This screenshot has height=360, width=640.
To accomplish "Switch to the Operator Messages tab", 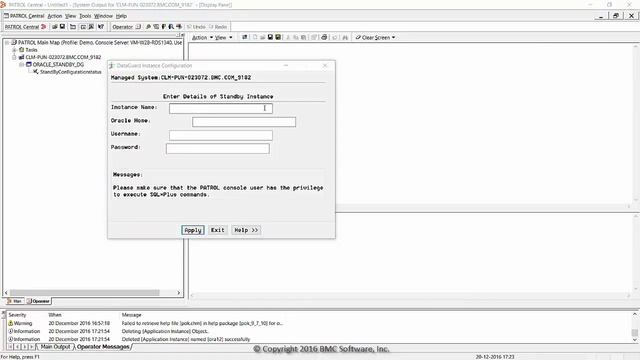I will 103,347.
